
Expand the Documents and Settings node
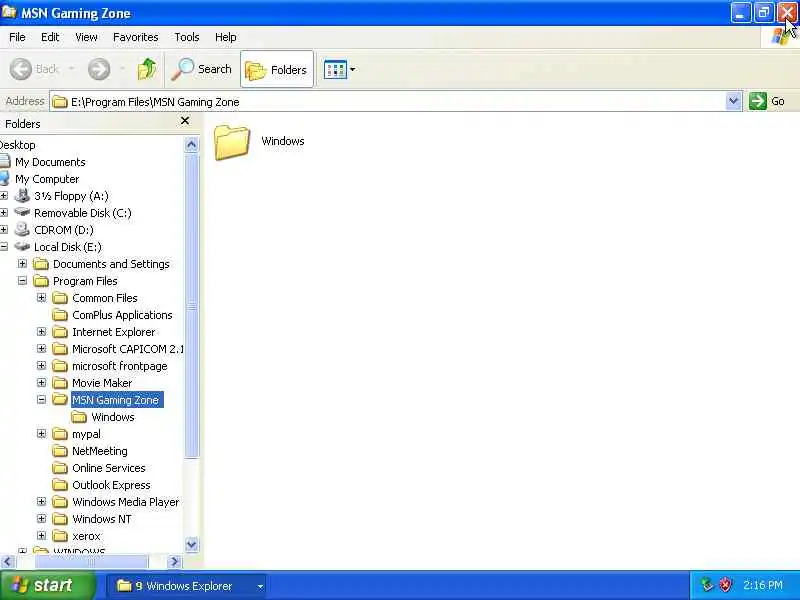(22, 264)
